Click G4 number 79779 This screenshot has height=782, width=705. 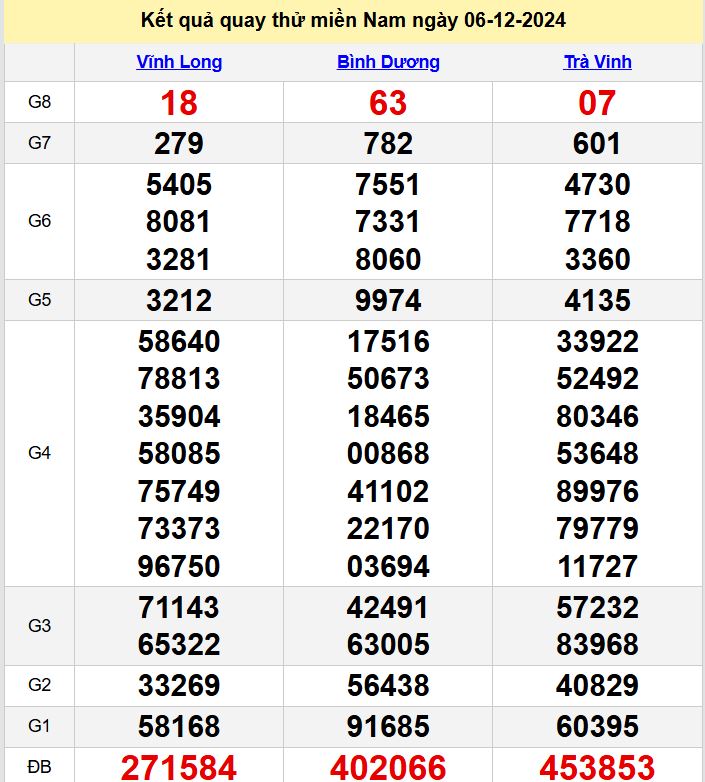[x=597, y=529]
